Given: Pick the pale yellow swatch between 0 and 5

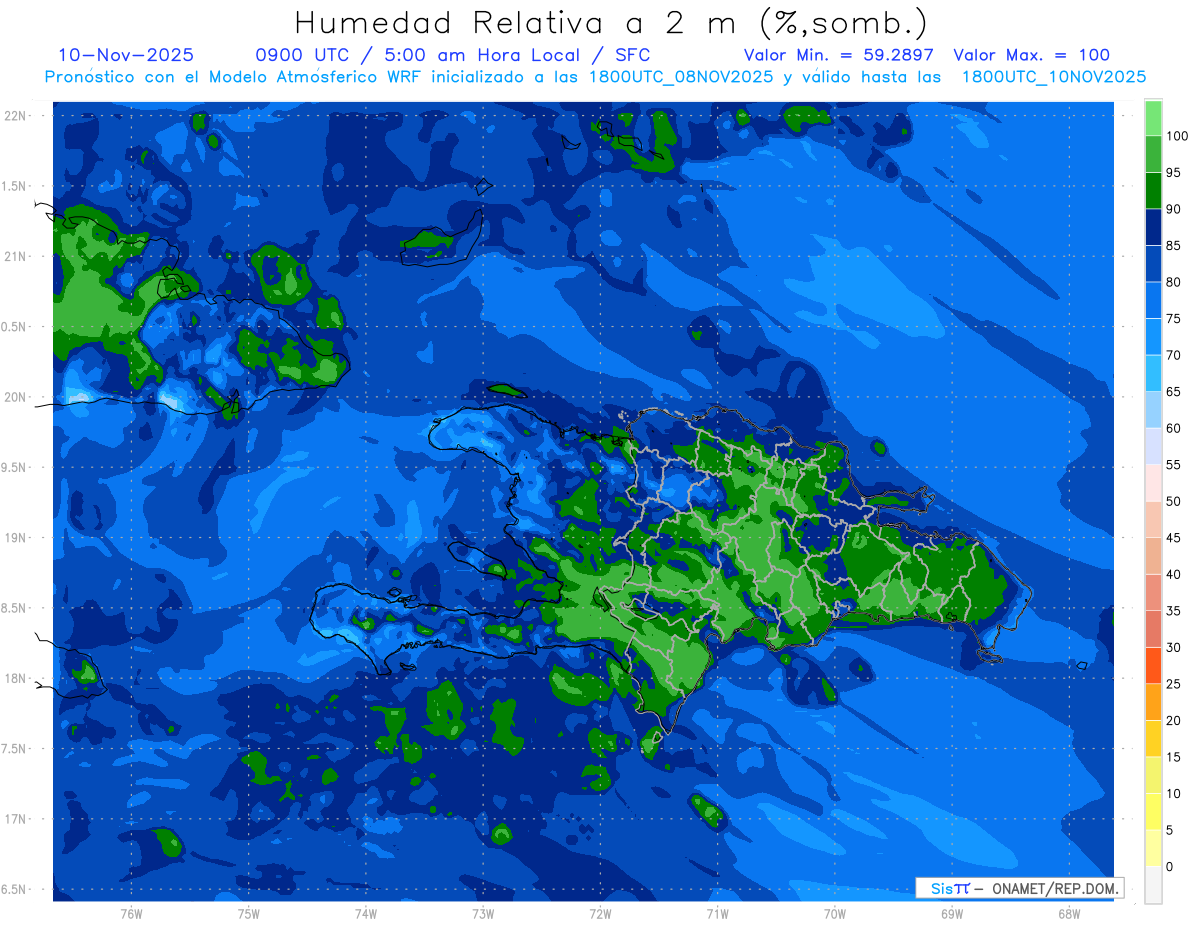Looking at the screenshot, I should pyautogui.click(x=1153, y=848).
